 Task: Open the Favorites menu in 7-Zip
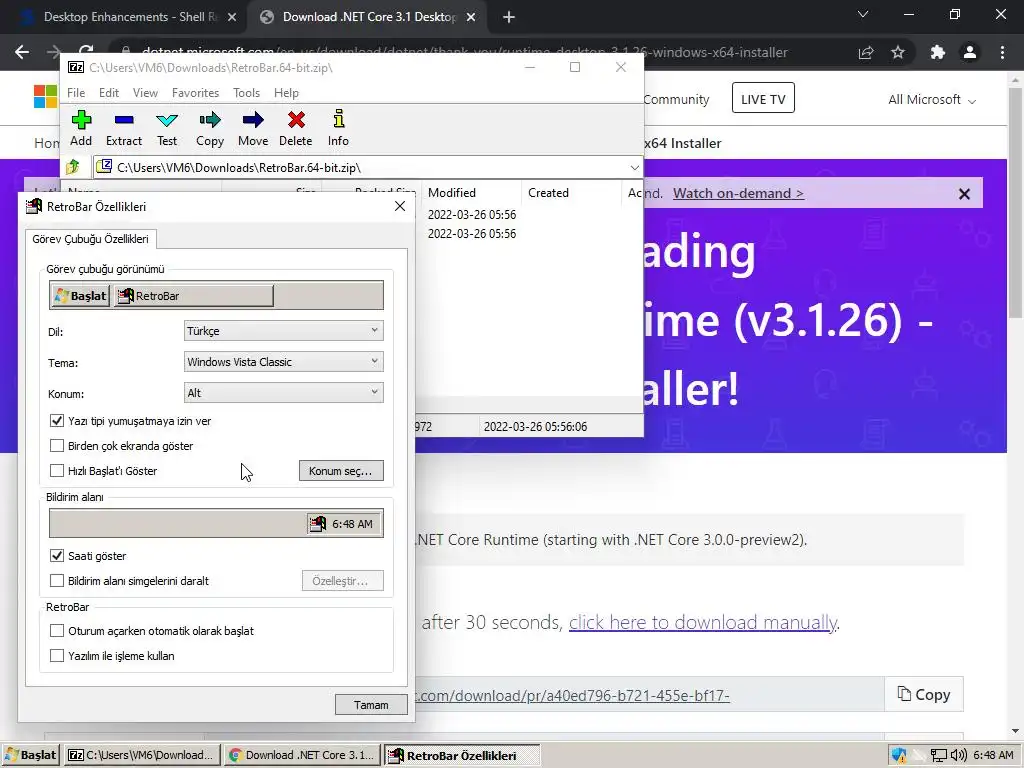(x=195, y=93)
